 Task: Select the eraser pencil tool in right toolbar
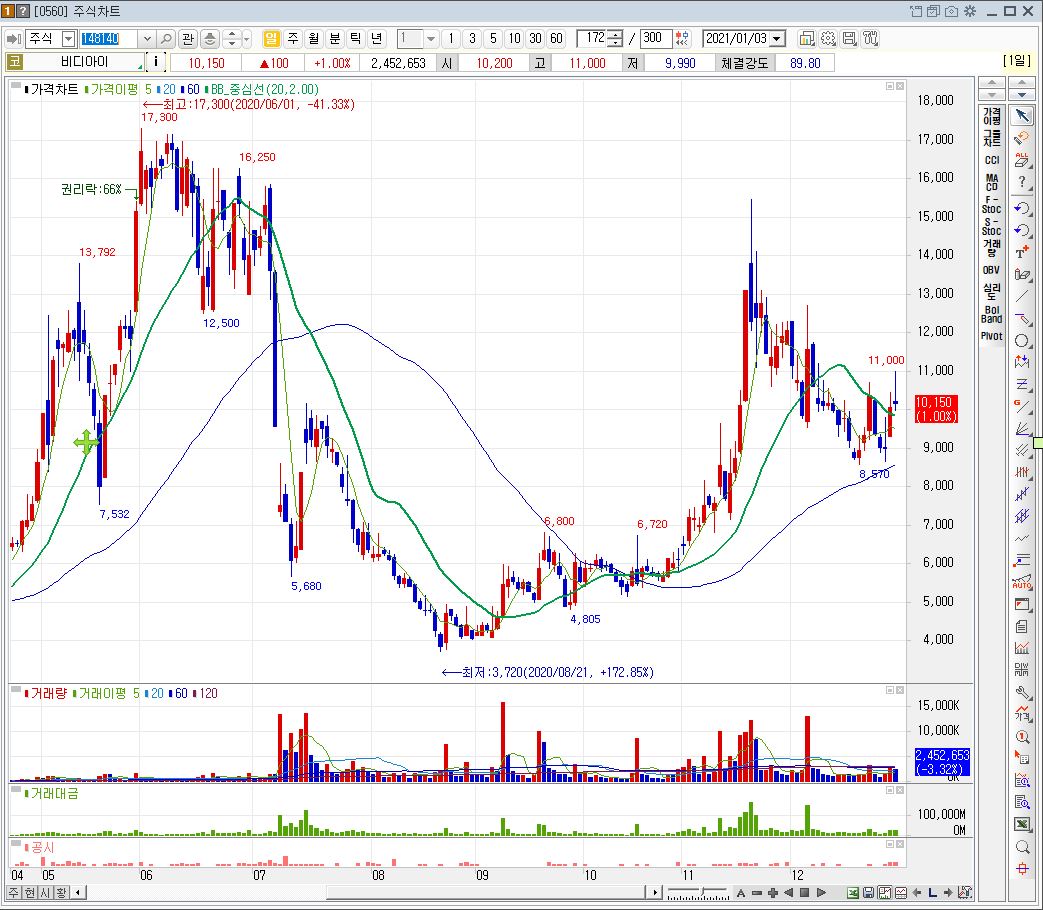(x=1022, y=274)
